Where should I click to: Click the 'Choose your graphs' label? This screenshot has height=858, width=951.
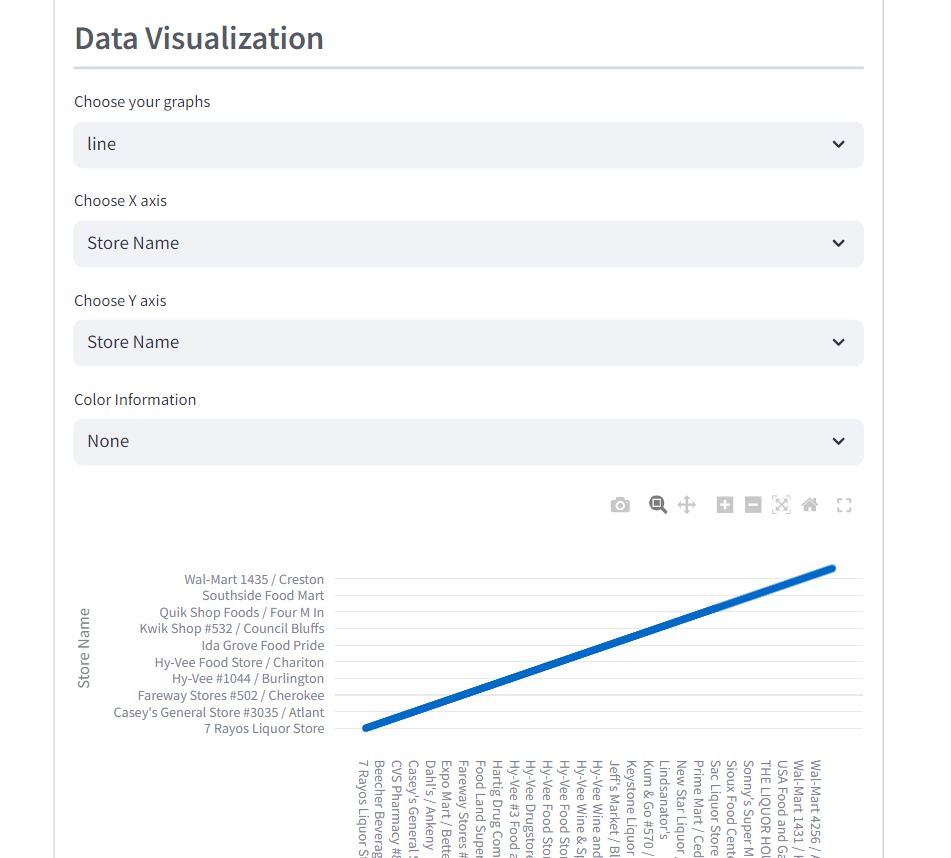[x=142, y=102]
